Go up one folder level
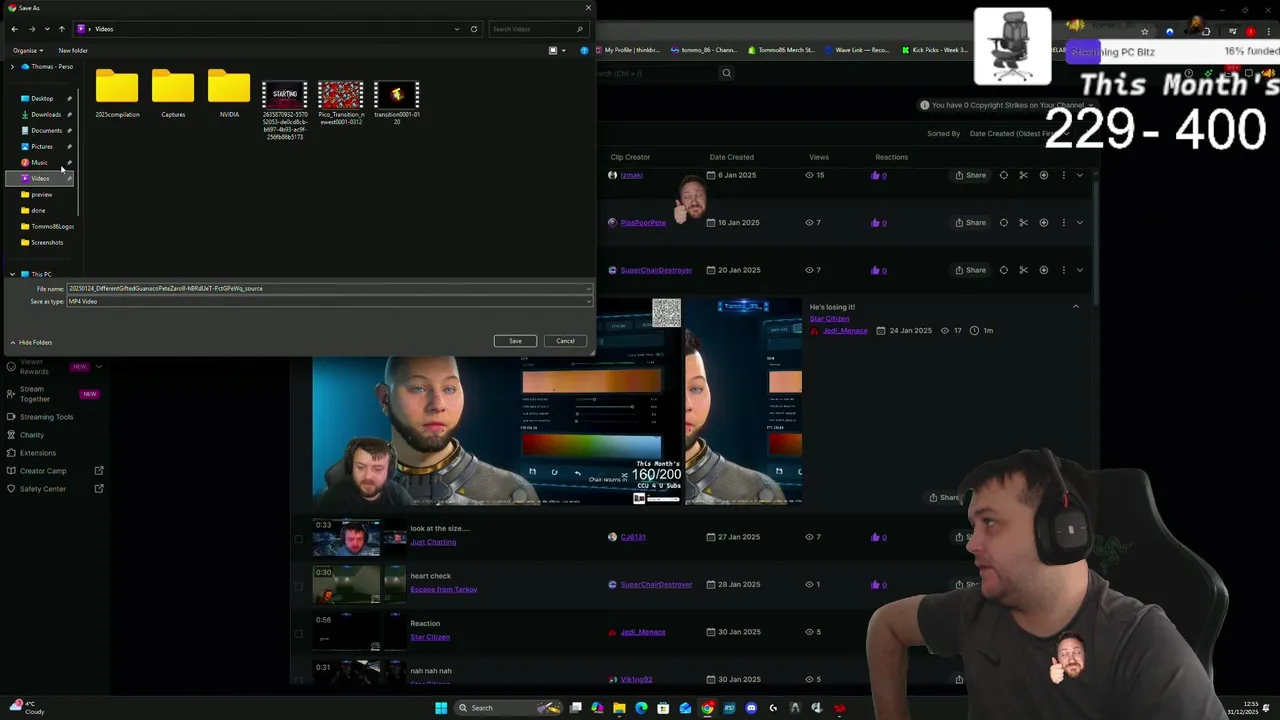This screenshot has height=720, width=1280. [61, 29]
